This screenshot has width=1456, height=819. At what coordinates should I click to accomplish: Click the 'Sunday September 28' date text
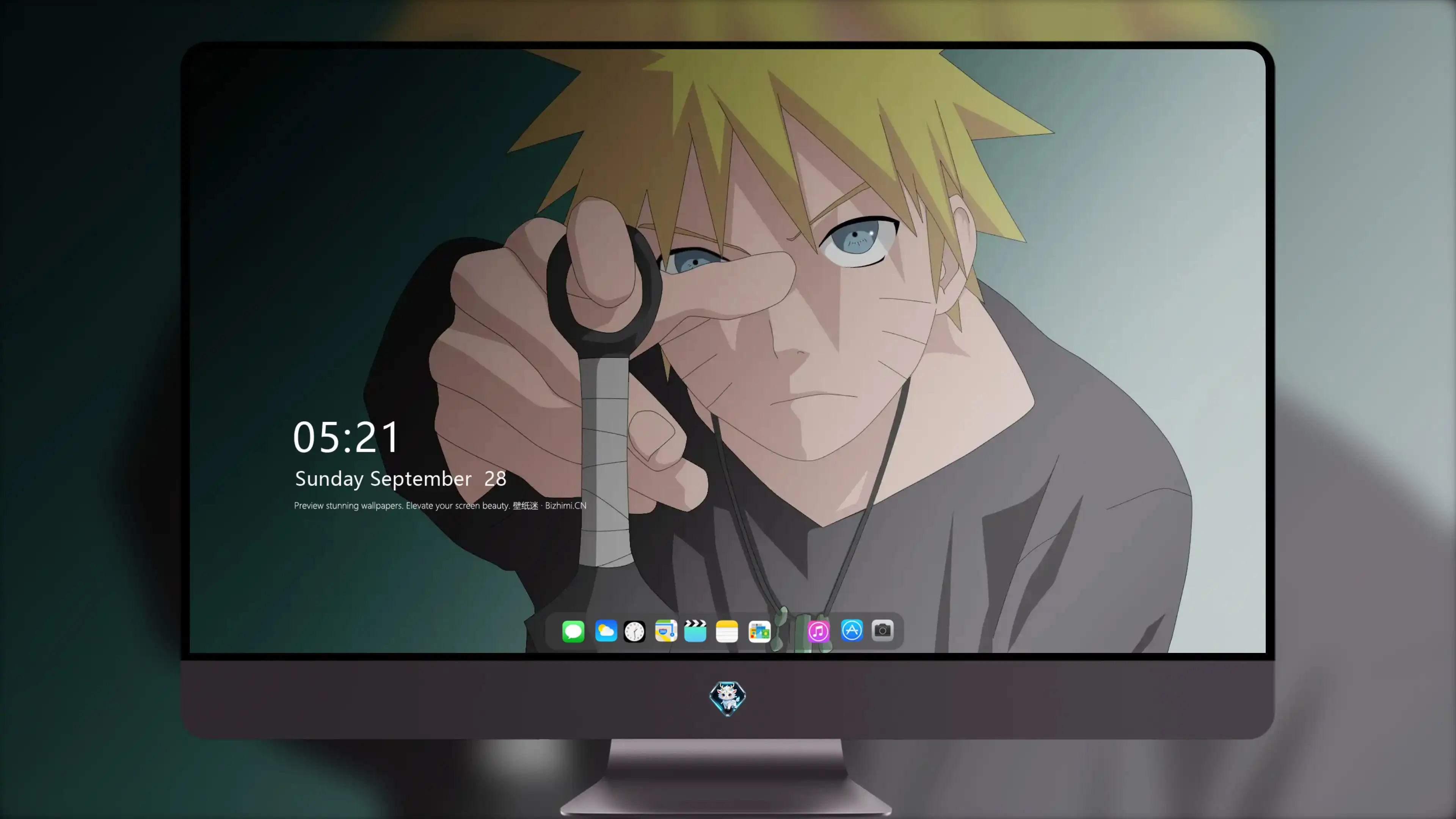[400, 479]
